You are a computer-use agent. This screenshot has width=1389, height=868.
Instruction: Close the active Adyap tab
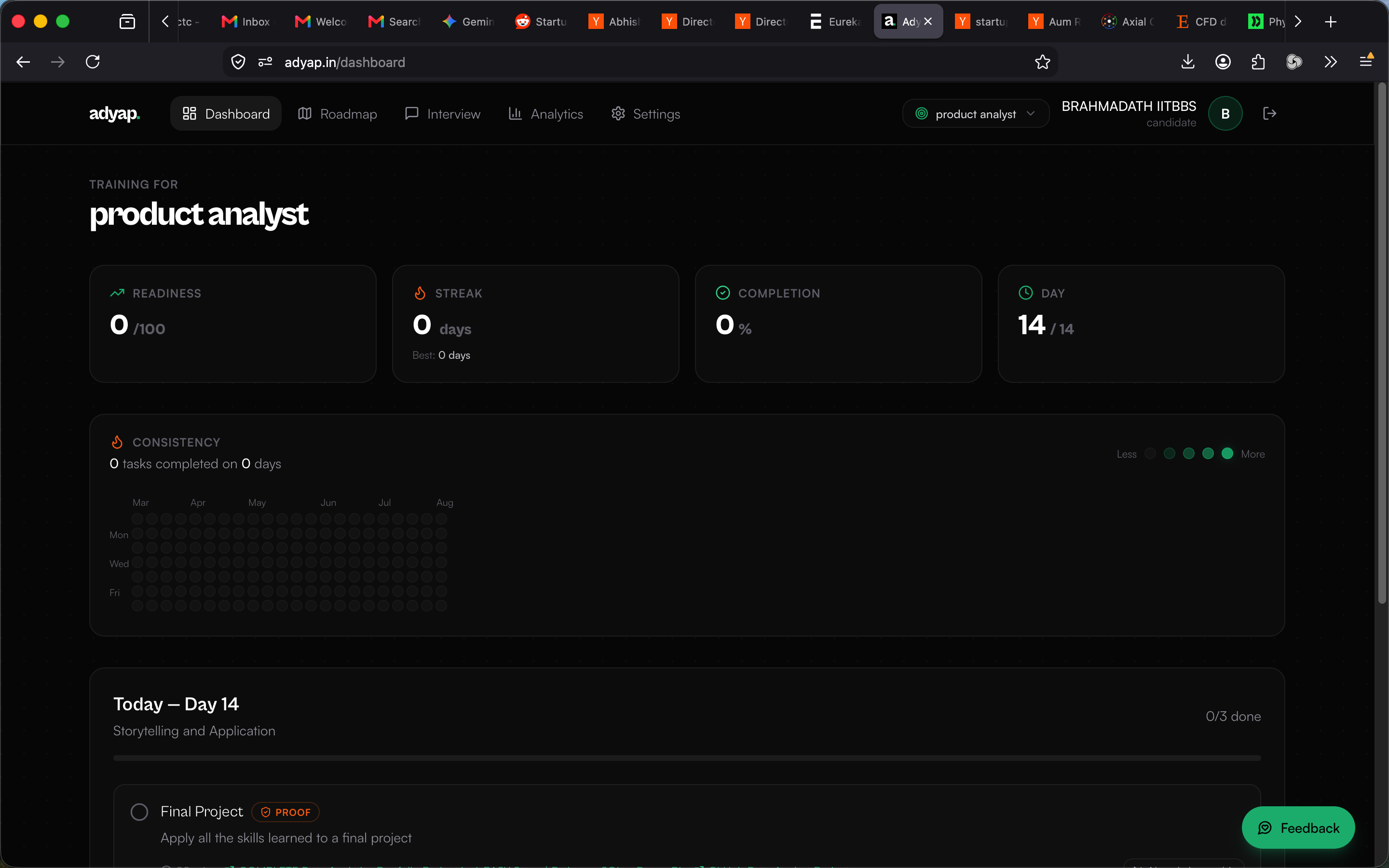[x=928, y=21]
